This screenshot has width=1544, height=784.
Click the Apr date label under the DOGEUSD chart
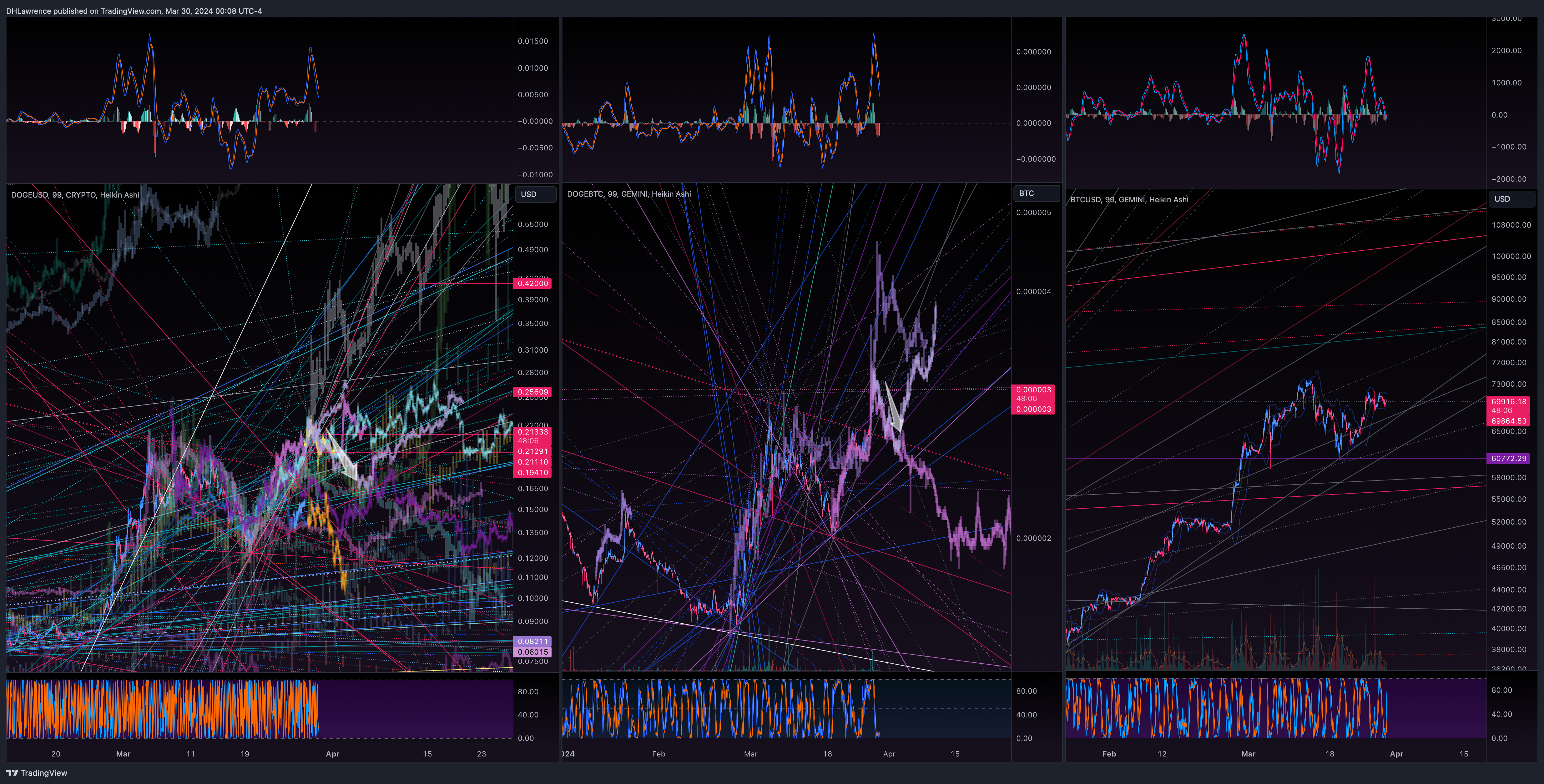333,754
